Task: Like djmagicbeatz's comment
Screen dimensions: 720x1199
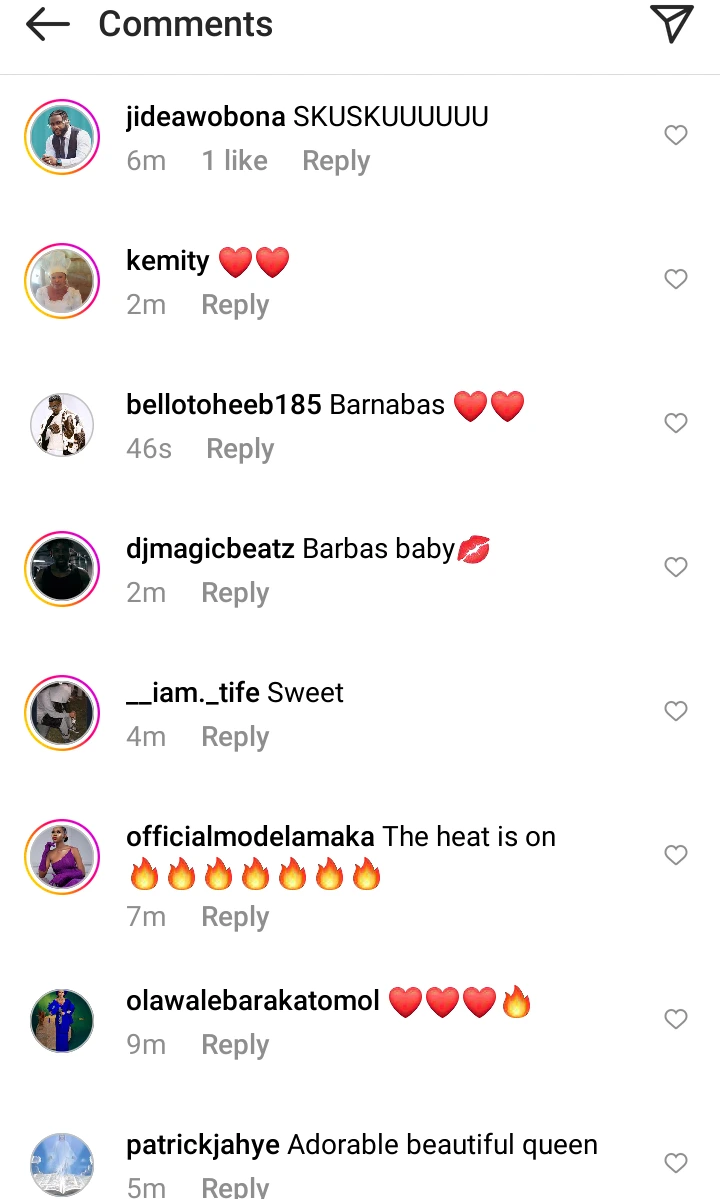Action: 675,567
